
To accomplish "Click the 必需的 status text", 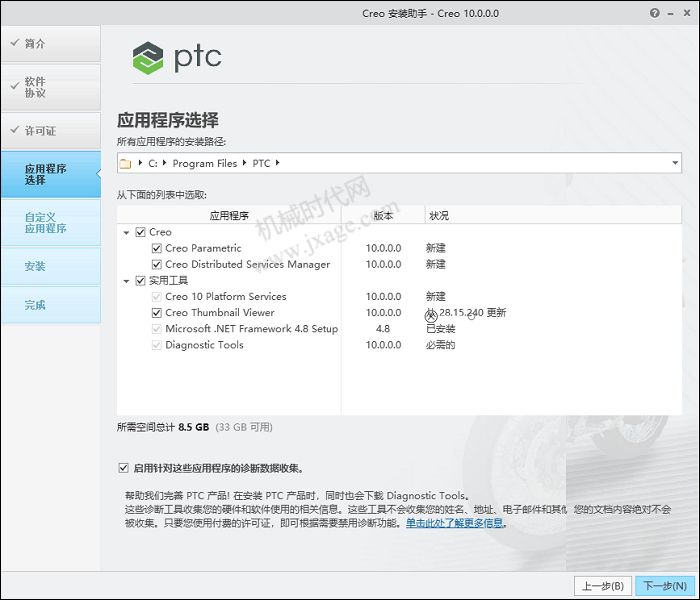I will (440, 345).
